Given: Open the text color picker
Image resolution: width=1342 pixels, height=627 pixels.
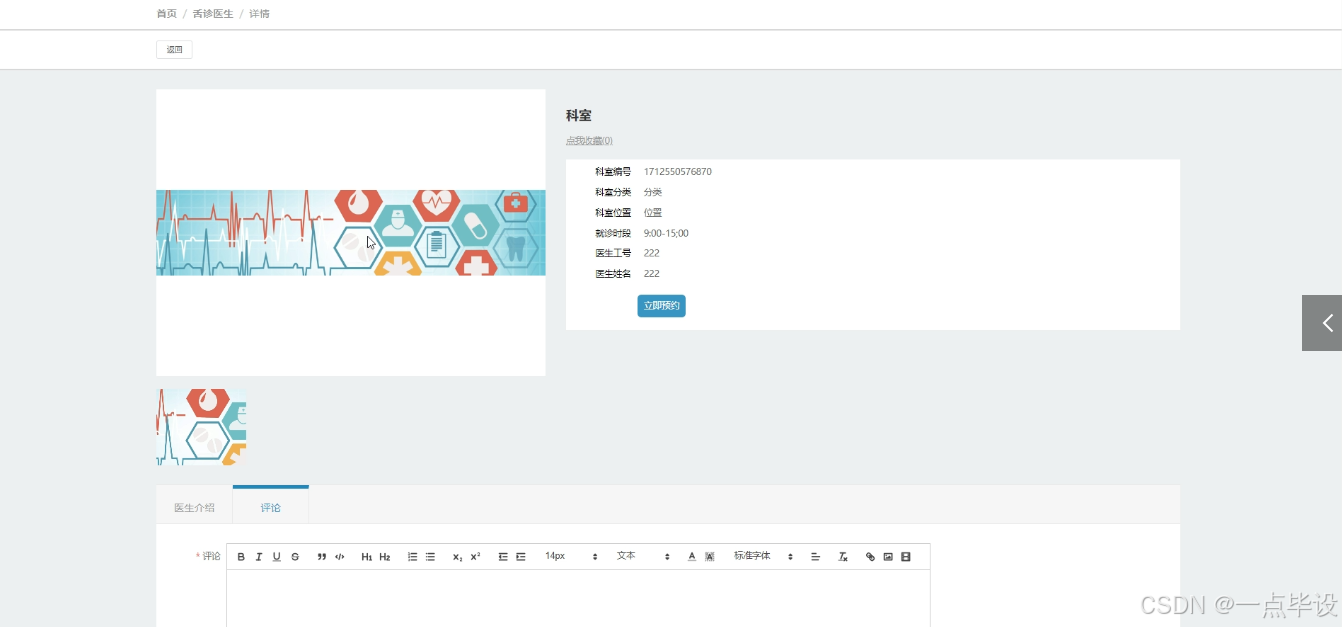Looking at the screenshot, I should [692, 557].
